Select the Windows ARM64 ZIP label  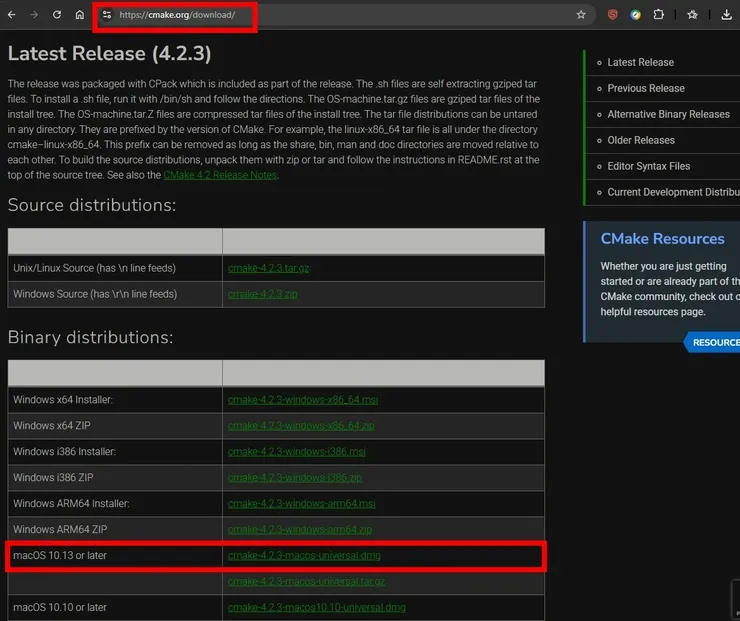pos(60,529)
